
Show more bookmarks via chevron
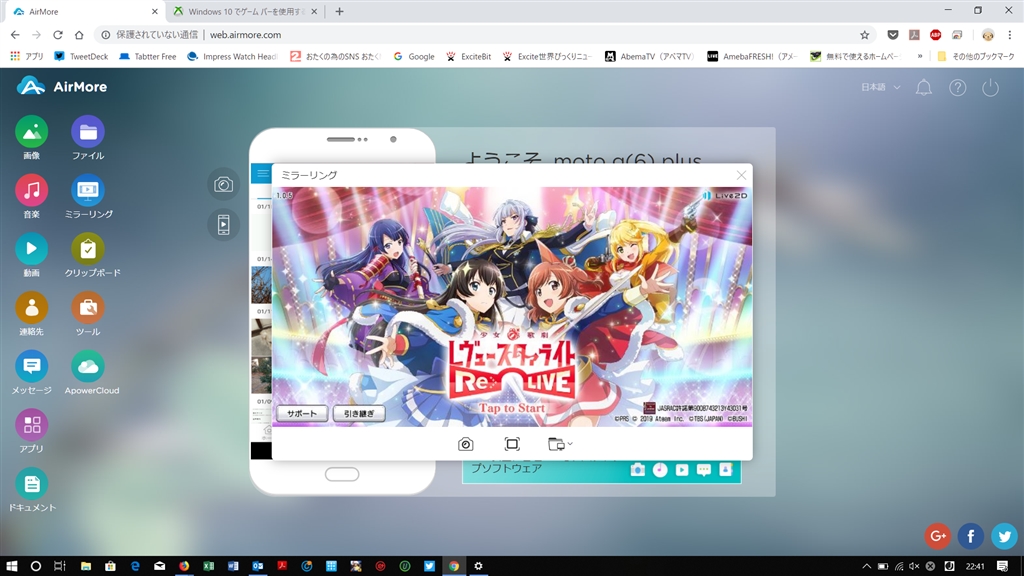(x=920, y=56)
